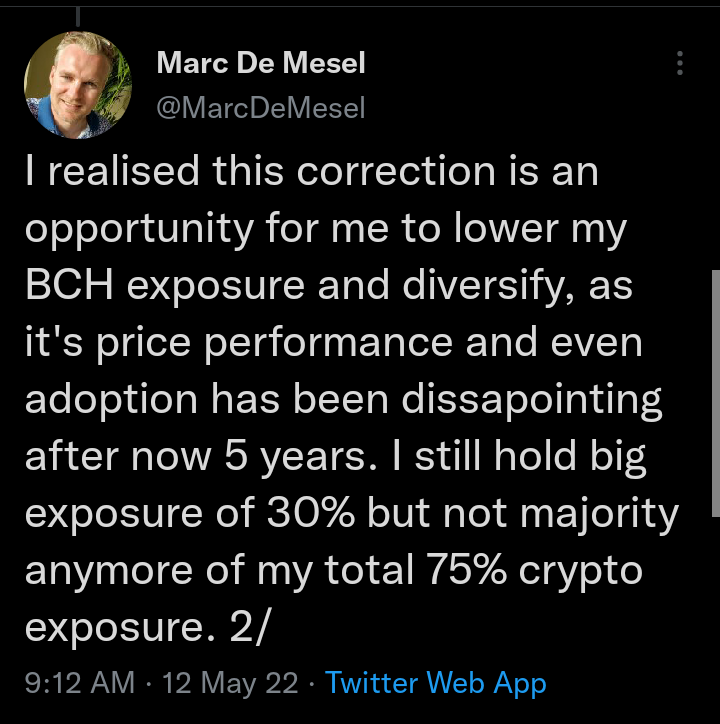Click the word opportunity in the tweet
Viewport: 720px width, 724px height.
(139, 230)
